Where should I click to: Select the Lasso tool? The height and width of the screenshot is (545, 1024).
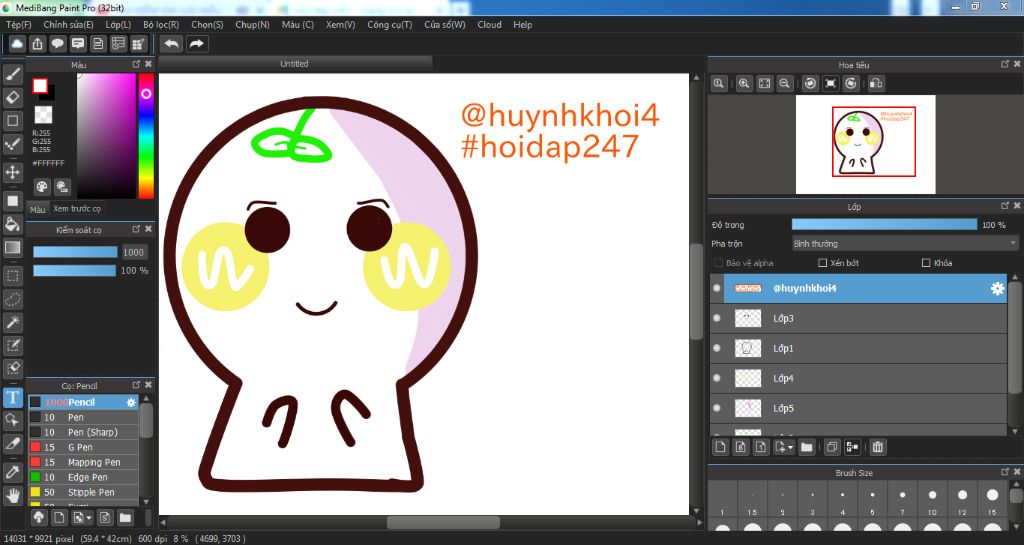(12, 299)
